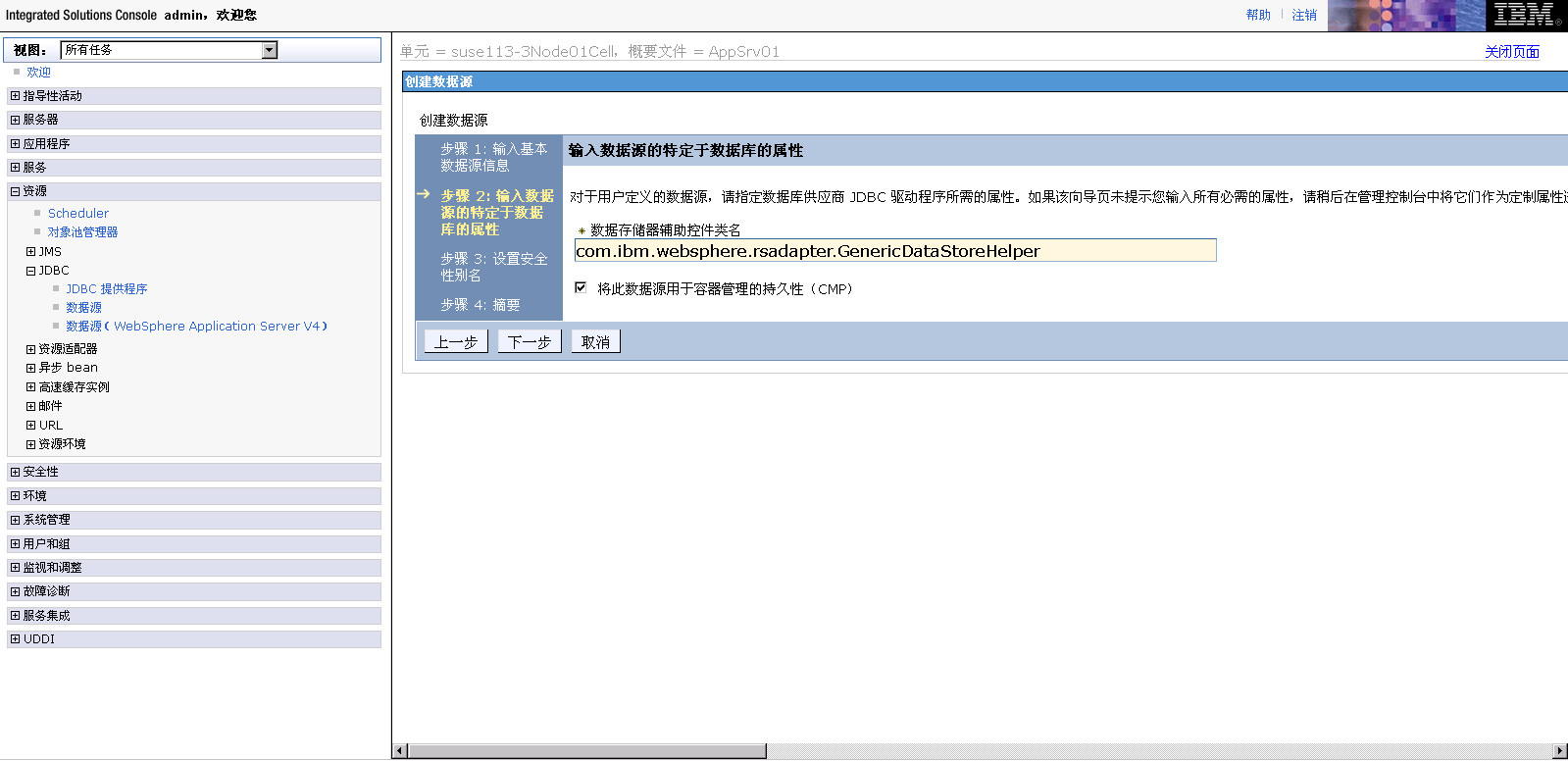This screenshot has height=761, width=1568.
Task: Collapse the JDBC tree node
Action: [30, 271]
